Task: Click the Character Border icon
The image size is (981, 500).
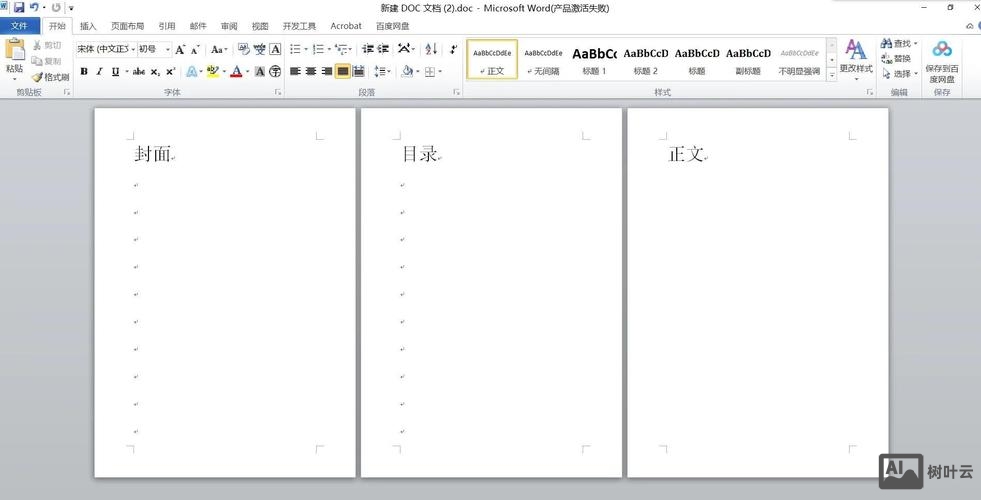Action: pyautogui.click(x=275, y=49)
